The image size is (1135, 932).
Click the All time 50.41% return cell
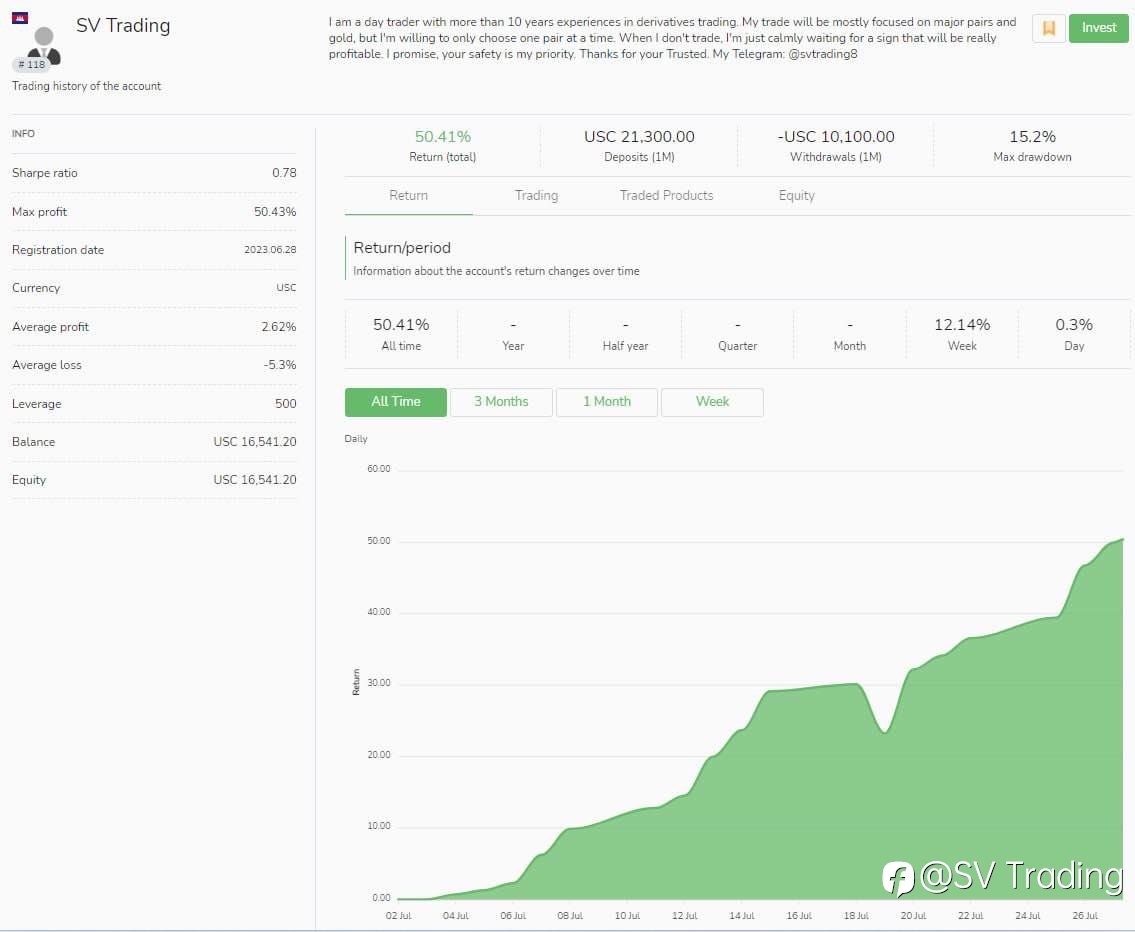tap(401, 334)
